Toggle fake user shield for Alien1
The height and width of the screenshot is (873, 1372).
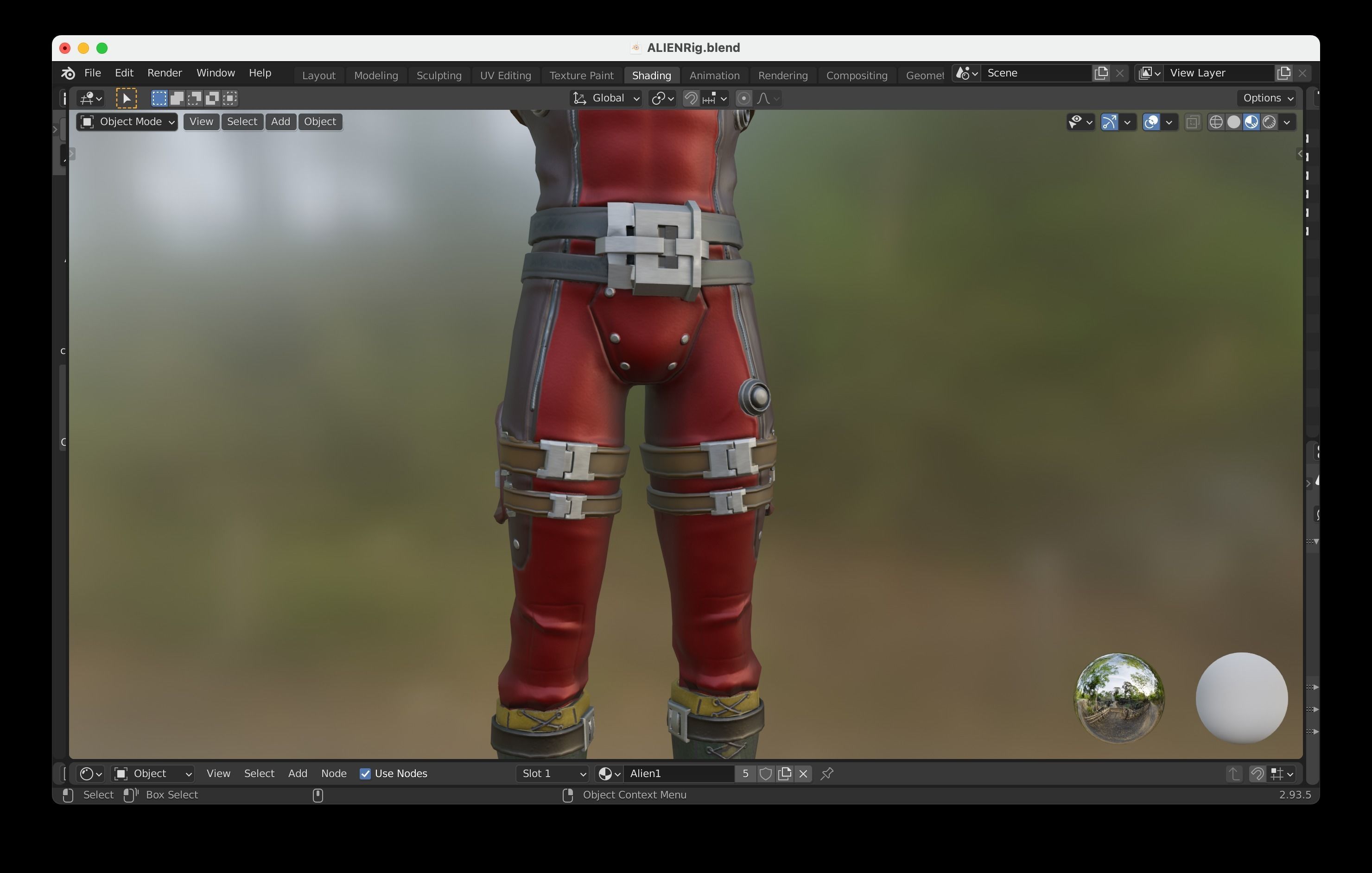pyautogui.click(x=766, y=774)
